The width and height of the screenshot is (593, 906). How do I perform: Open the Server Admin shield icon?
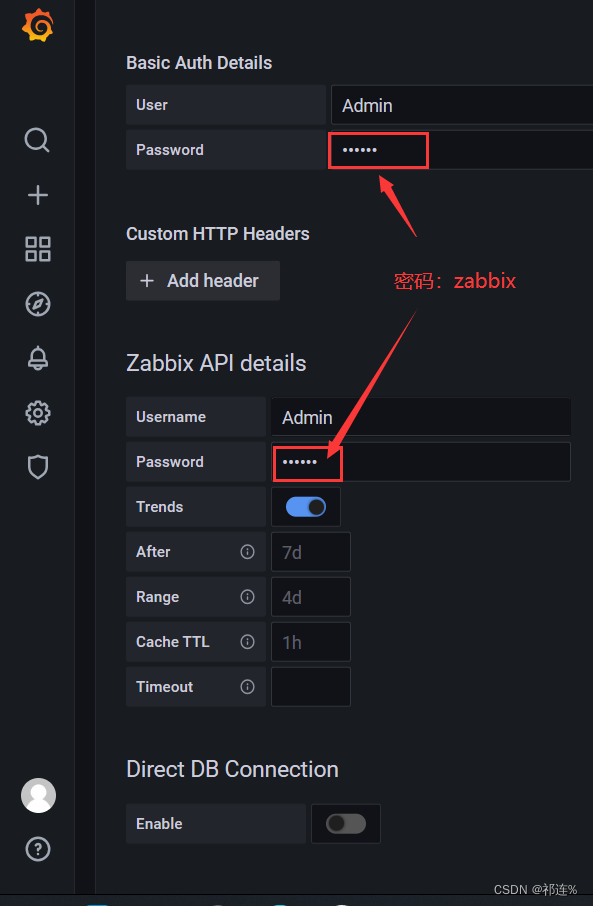tap(37, 467)
